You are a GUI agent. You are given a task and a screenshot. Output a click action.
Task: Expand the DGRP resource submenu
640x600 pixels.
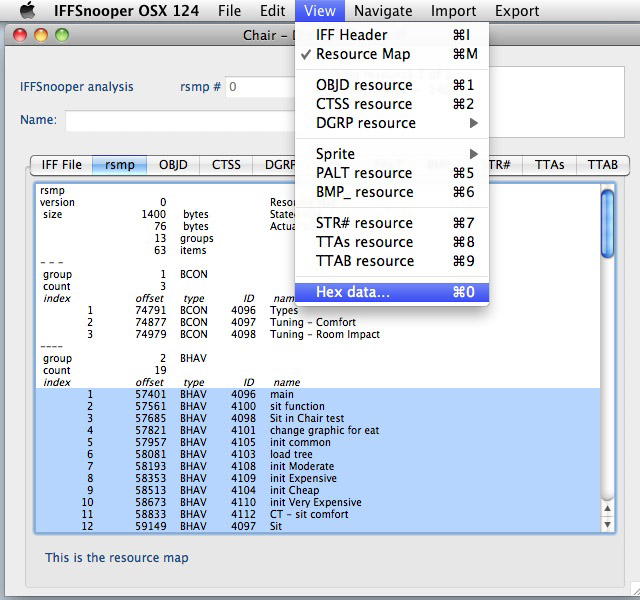coord(392,123)
